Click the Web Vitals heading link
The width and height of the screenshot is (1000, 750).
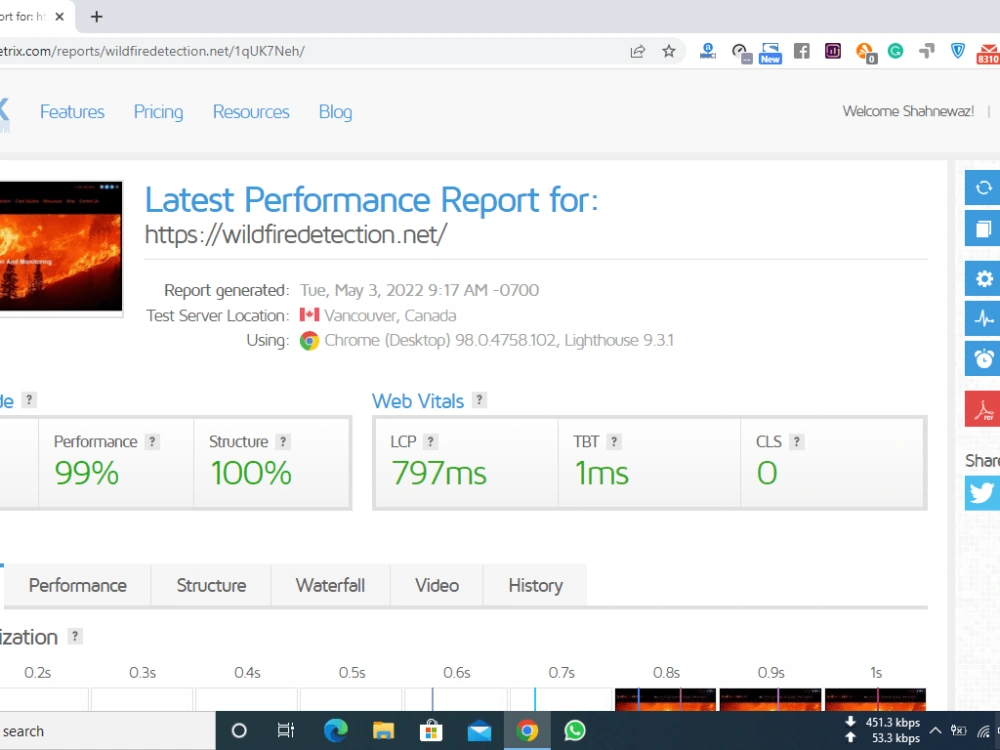418,401
